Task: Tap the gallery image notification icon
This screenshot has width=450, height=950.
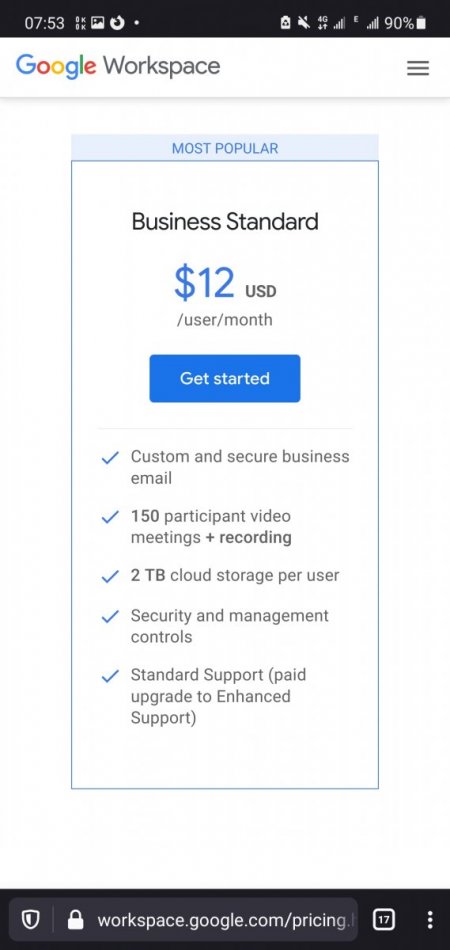Action: [97, 23]
